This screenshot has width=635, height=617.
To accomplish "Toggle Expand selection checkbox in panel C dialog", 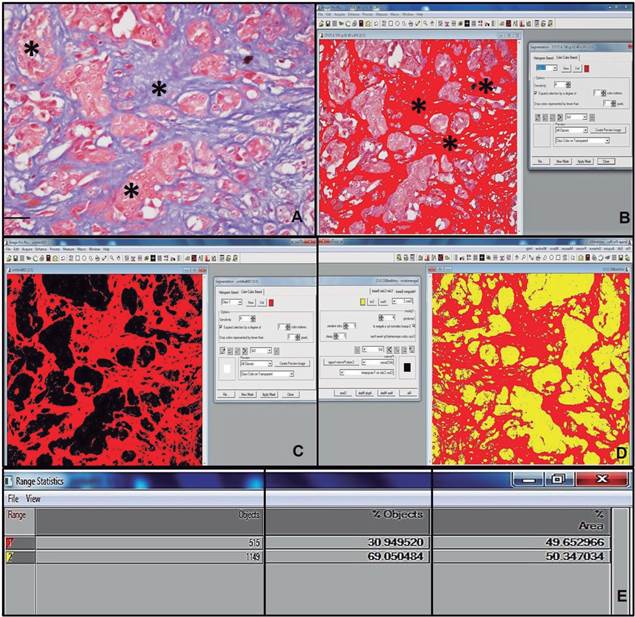I will pos(221,328).
